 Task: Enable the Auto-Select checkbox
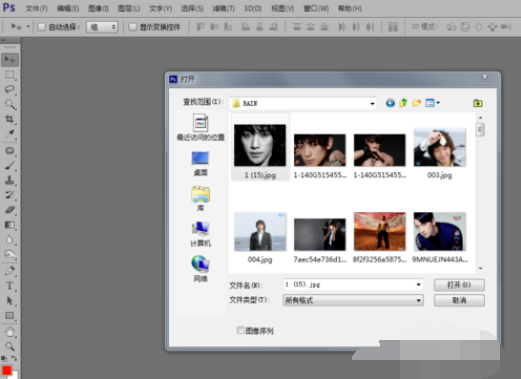[x=42, y=27]
